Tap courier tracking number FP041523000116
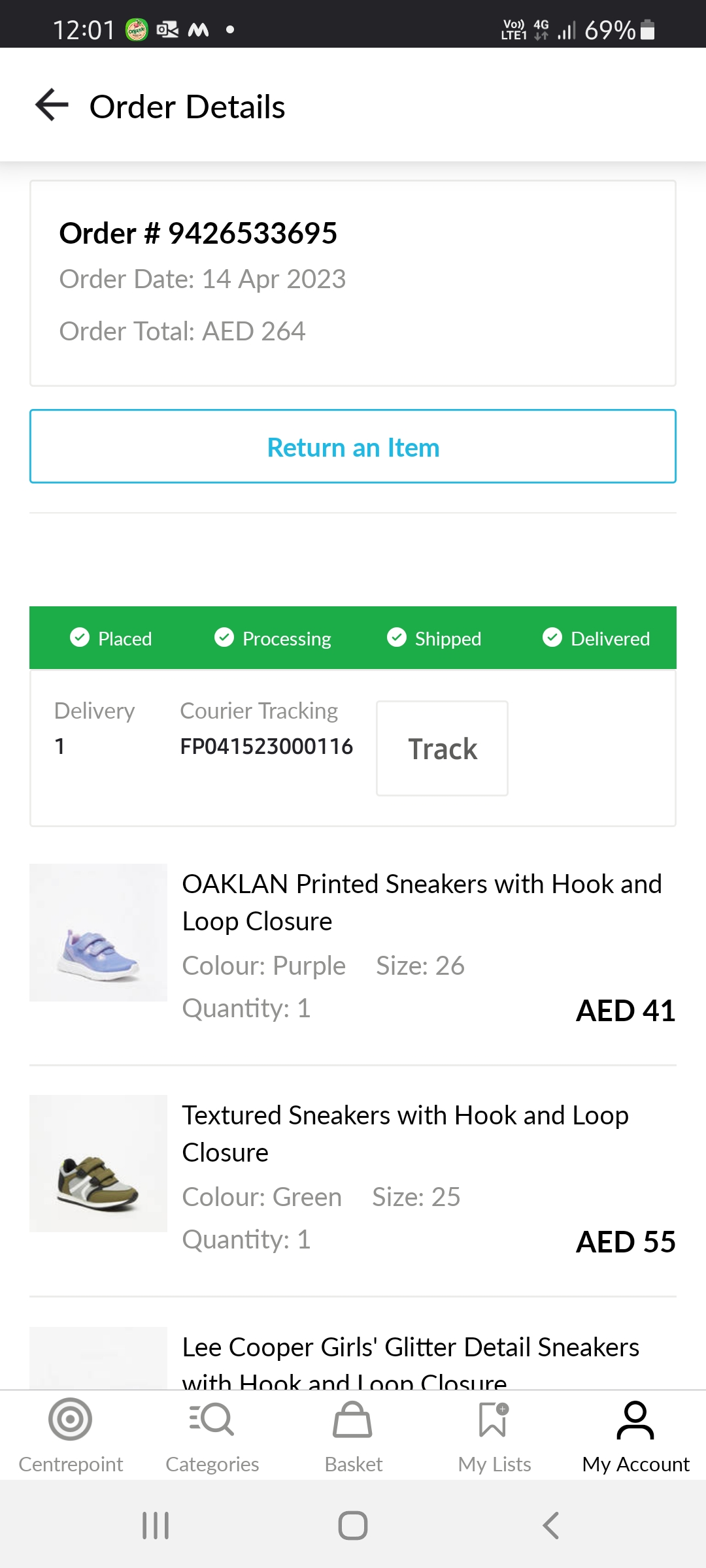Viewport: 706px width, 1568px height. 266,746
